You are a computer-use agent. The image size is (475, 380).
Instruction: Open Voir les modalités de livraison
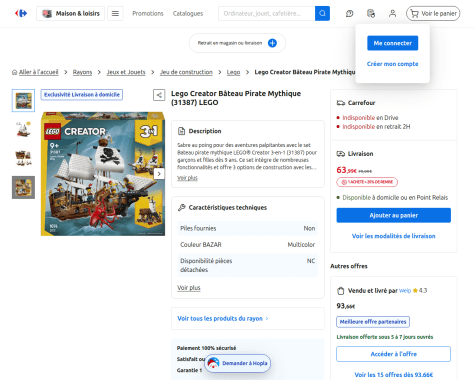point(394,236)
